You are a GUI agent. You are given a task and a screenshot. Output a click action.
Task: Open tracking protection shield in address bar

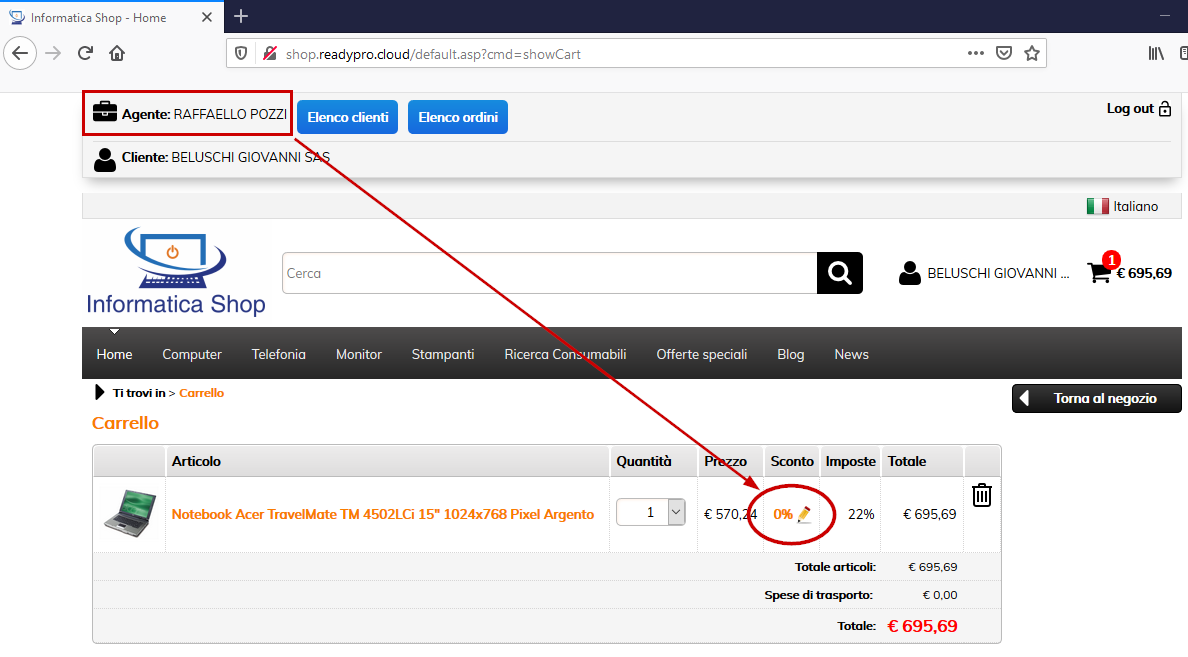[241, 54]
